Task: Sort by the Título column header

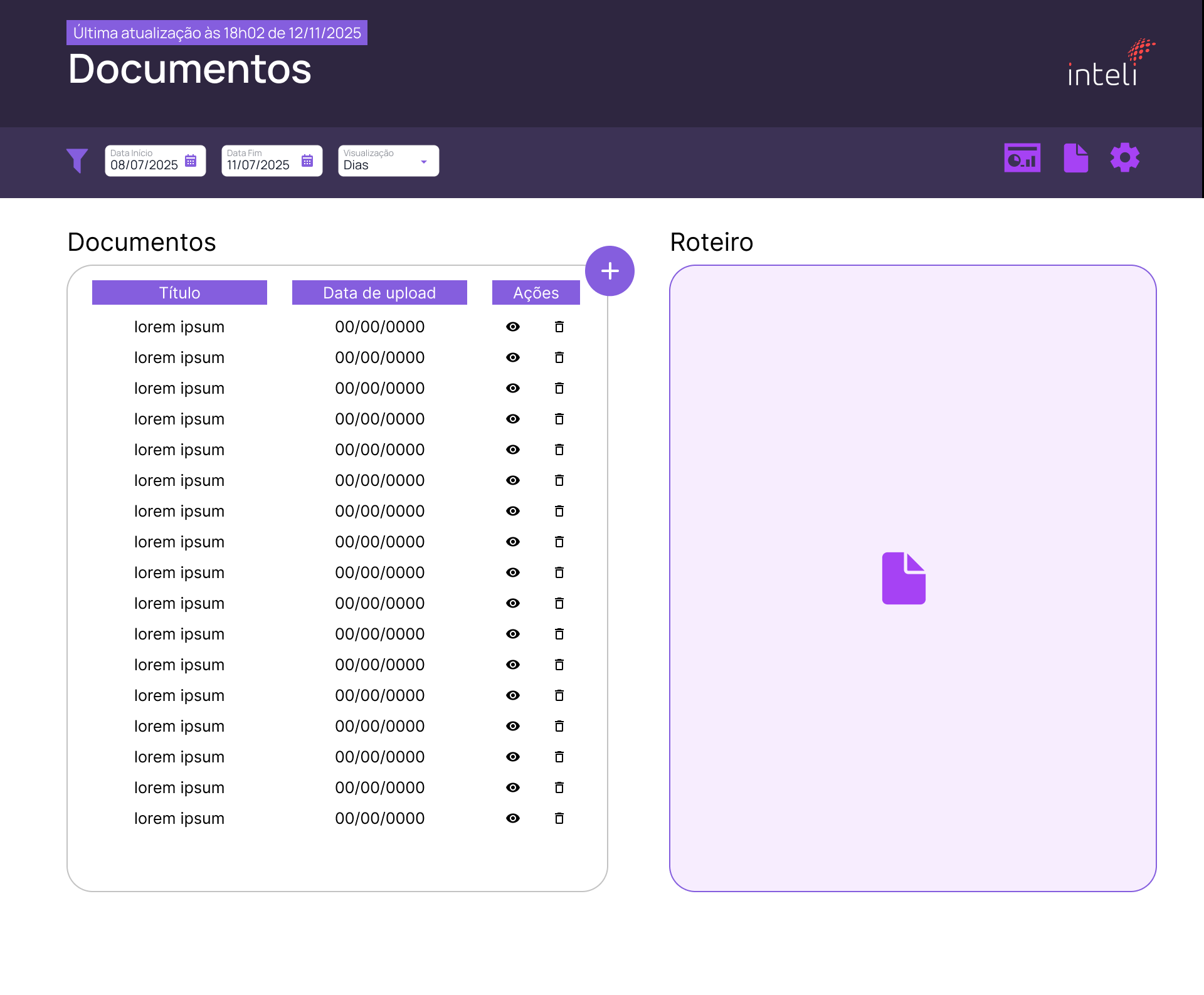Action: 179,292
